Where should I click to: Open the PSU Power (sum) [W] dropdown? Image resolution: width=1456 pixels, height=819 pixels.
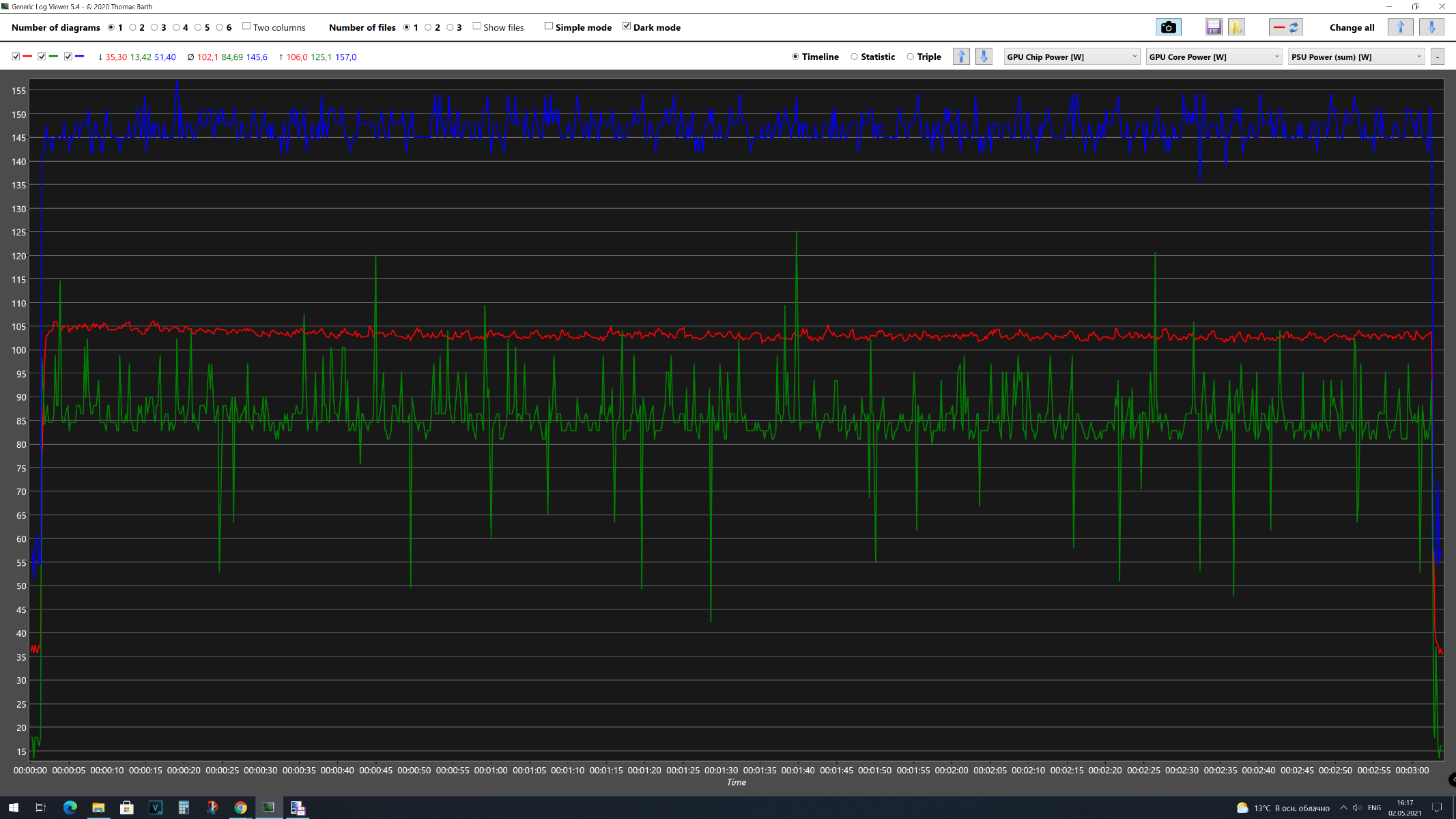point(1356,57)
